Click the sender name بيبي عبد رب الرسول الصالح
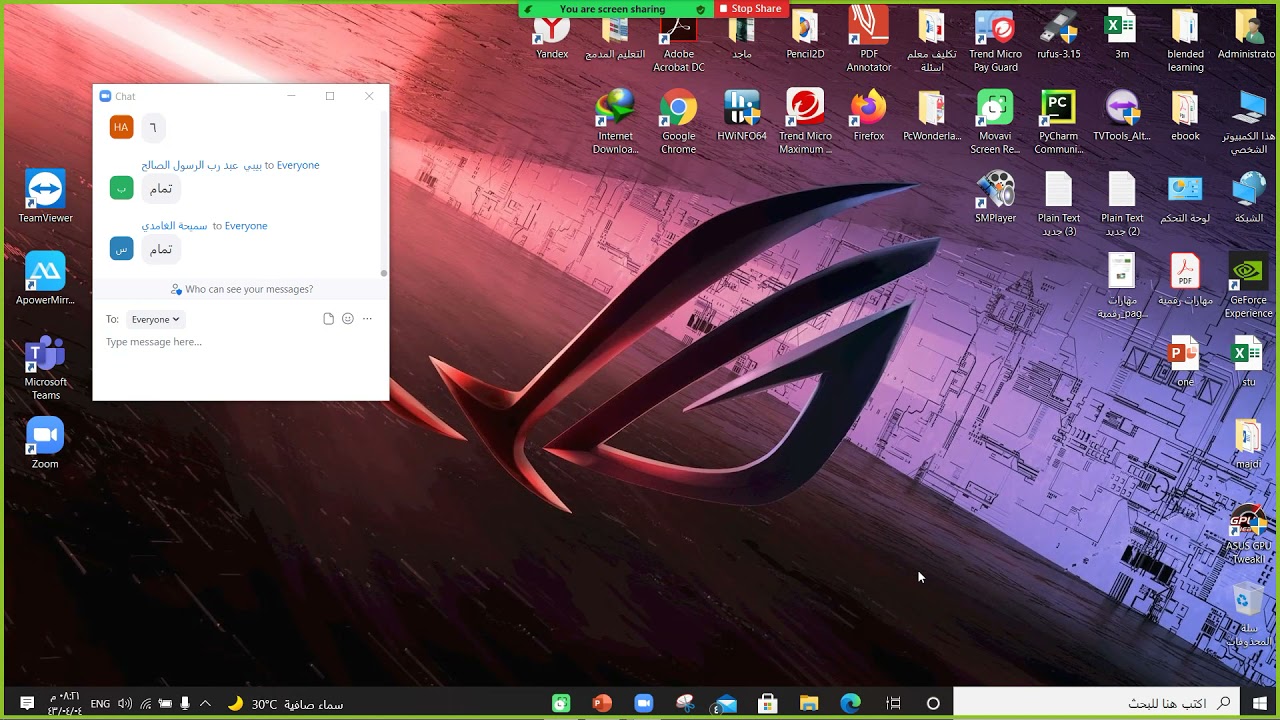Image resolution: width=1280 pixels, height=720 pixels. click(x=202, y=165)
